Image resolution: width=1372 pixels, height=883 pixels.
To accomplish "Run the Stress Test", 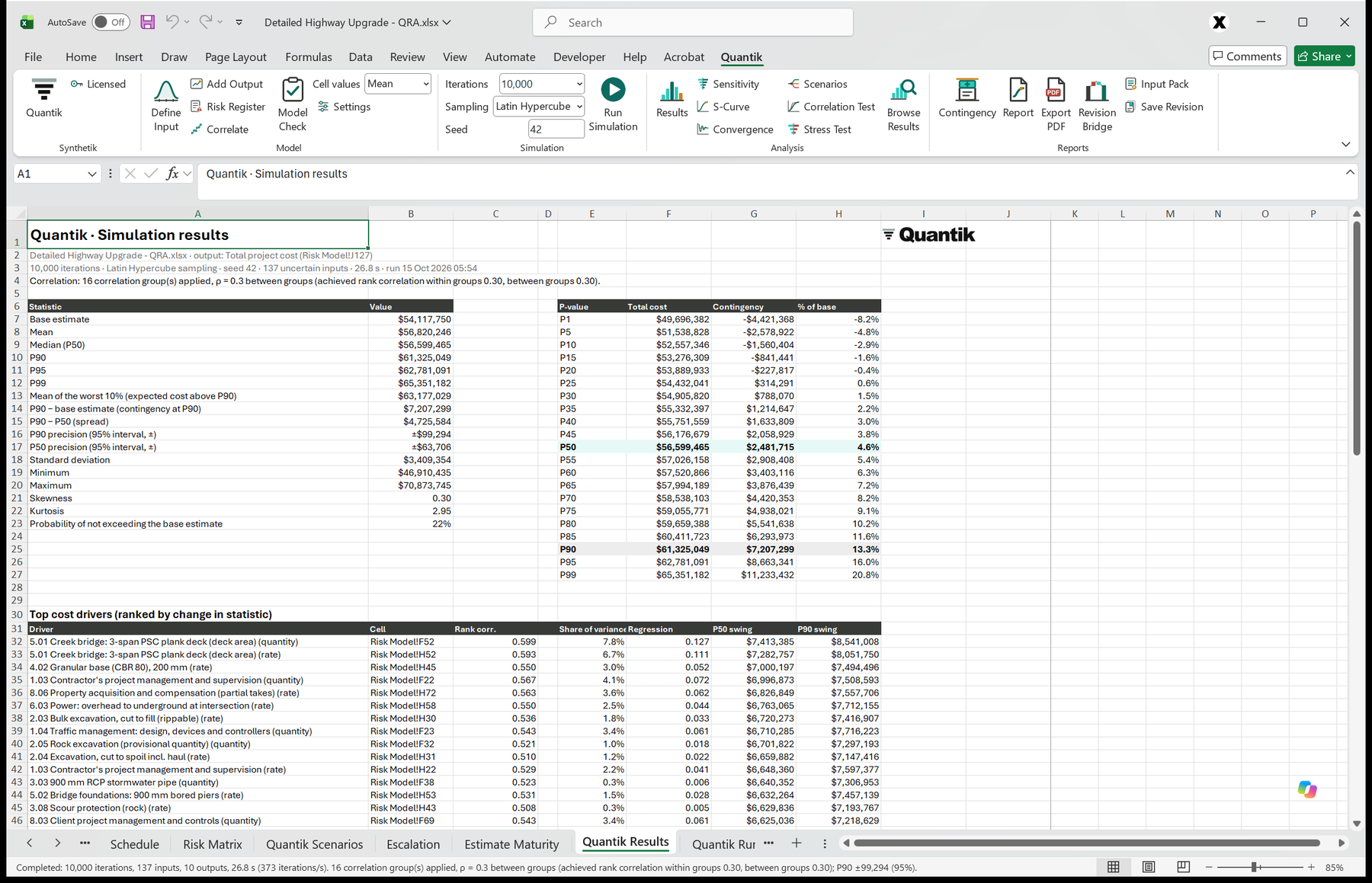I will pos(819,130).
